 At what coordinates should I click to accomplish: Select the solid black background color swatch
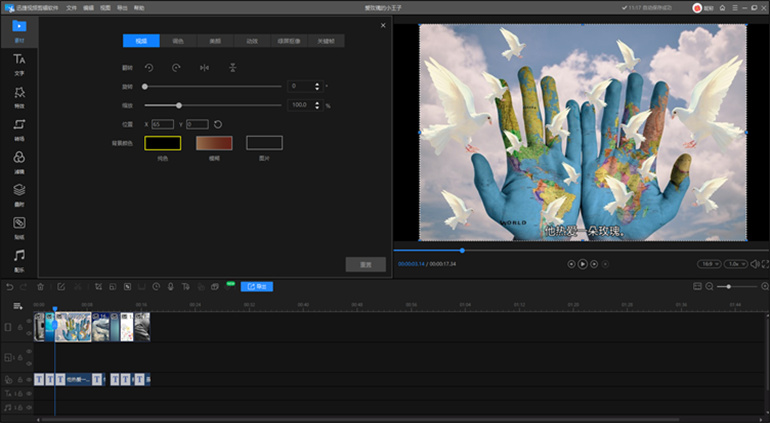point(163,143)
